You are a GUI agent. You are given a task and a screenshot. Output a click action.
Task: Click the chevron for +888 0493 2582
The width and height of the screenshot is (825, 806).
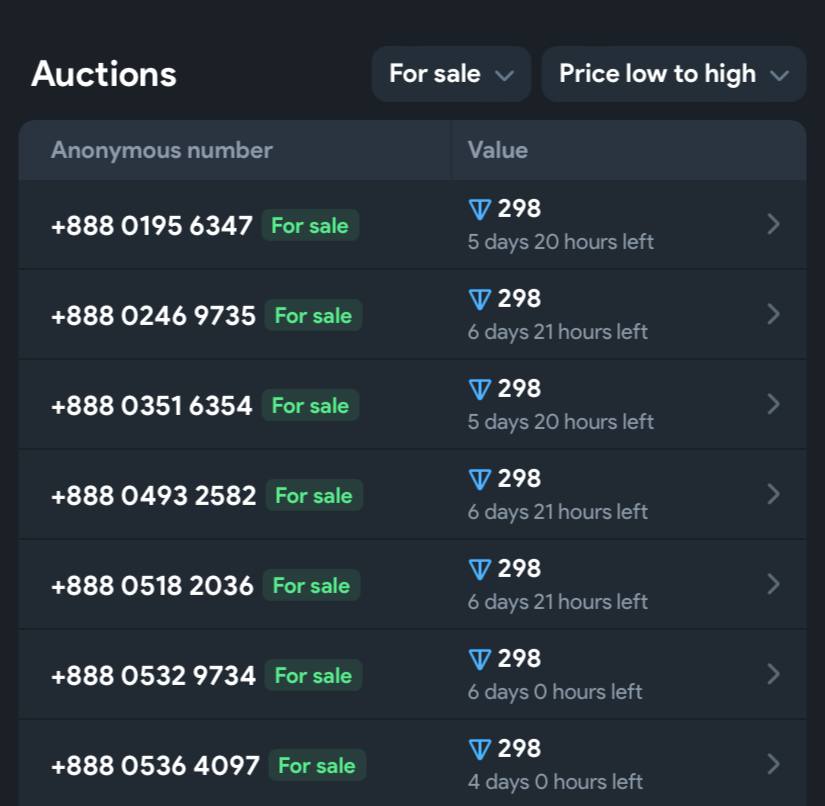point(772,495)
